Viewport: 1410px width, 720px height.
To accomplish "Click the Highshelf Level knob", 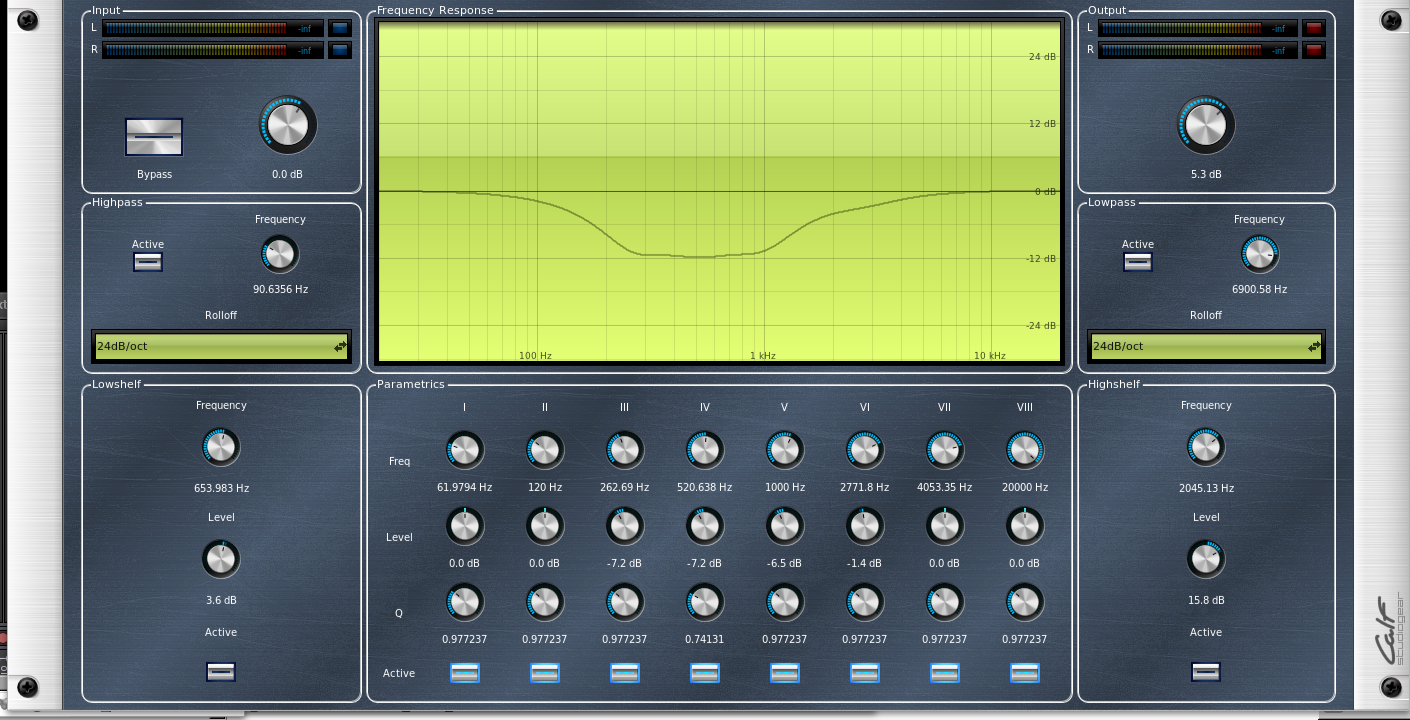I will click(1206, 559).
